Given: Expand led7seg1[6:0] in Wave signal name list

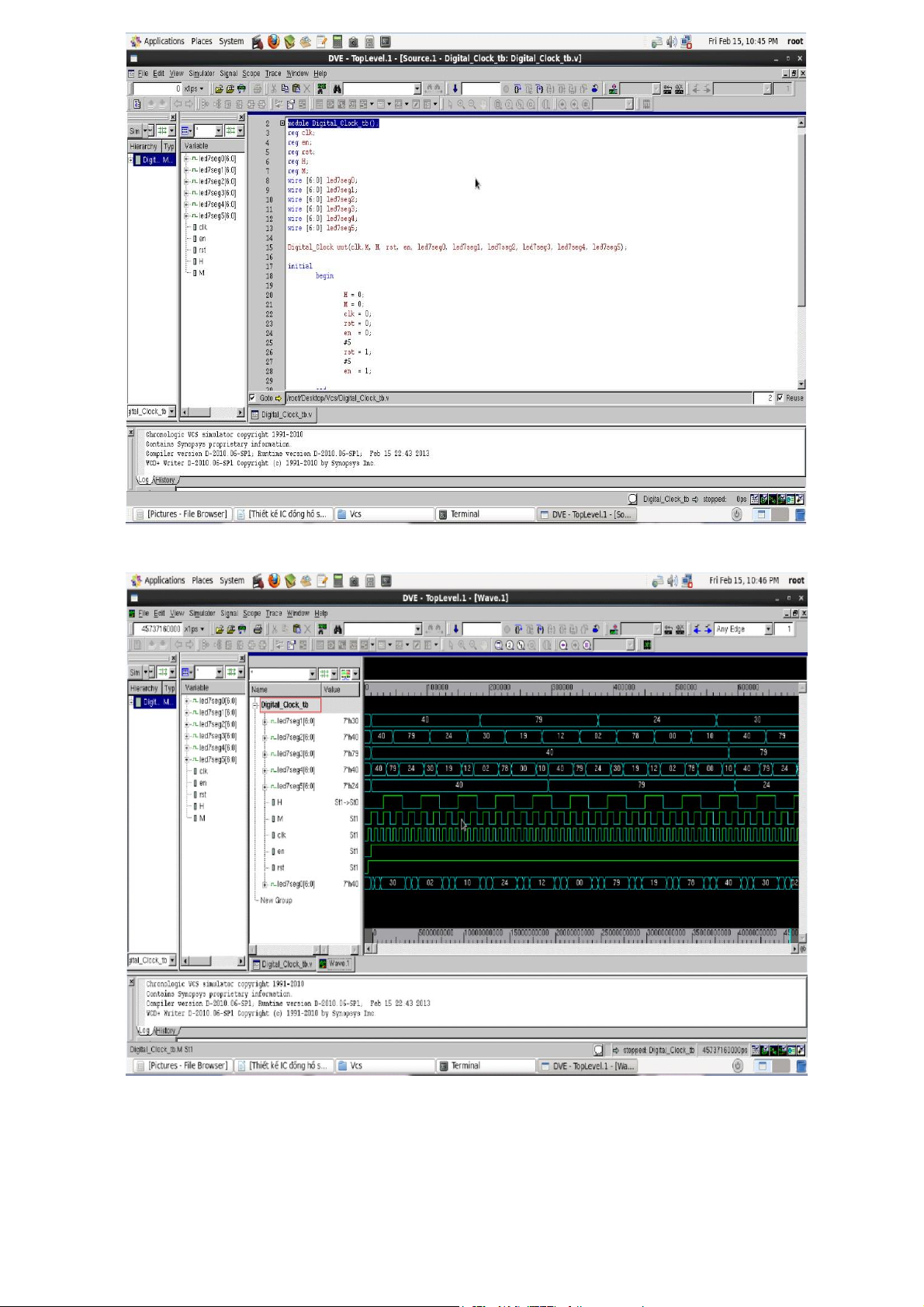Looking at the screenshot, I should pyautogui.click(x=265, y=721).
